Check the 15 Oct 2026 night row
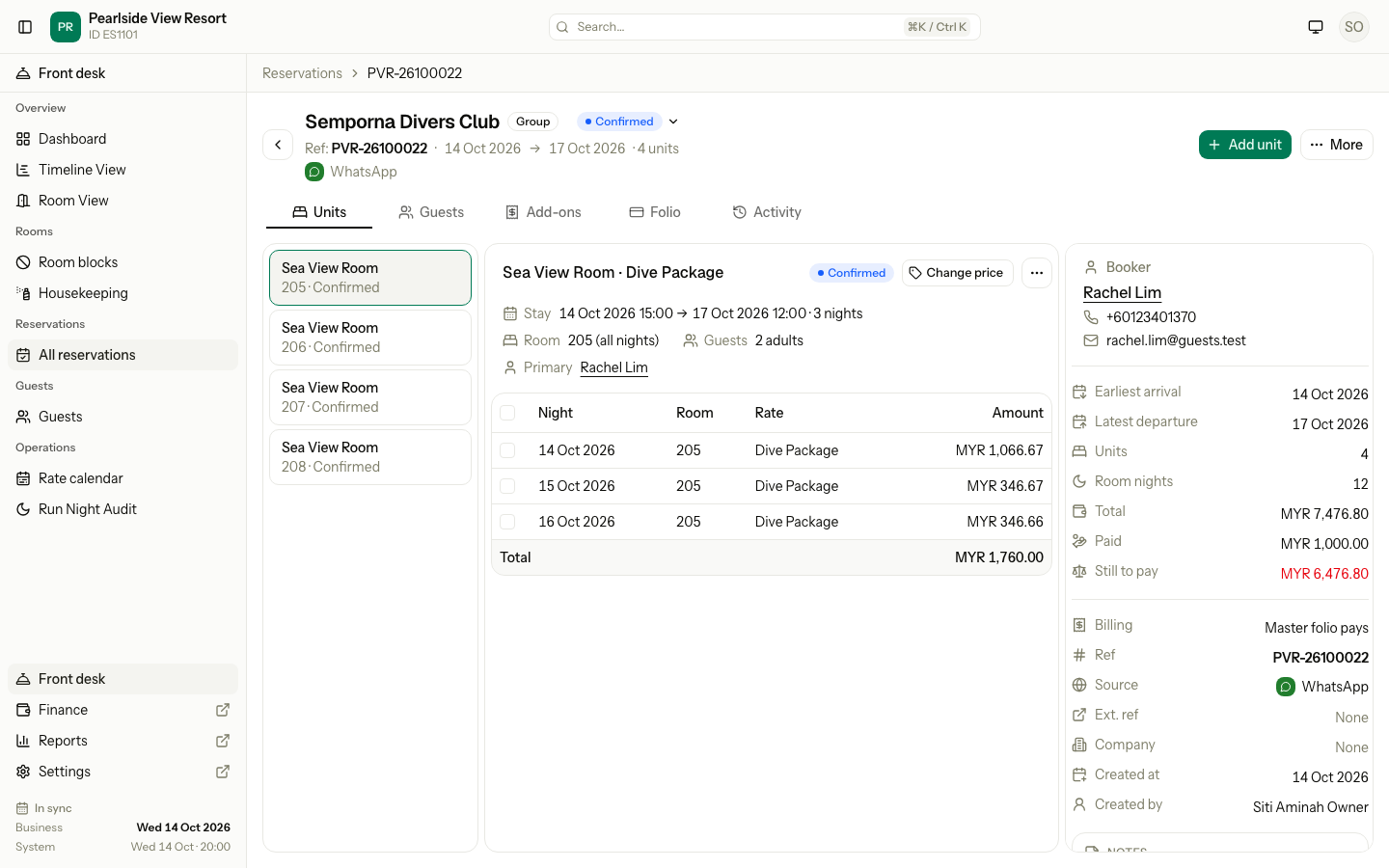The width and height of the screenshot is (1389, 868). [x=507, y=486]
